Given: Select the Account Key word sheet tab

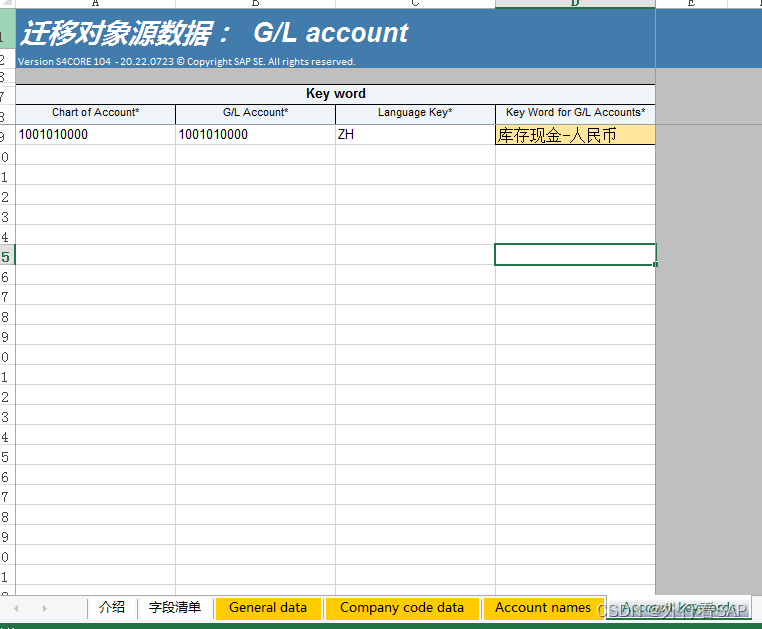Looking at the screenshot, I should tap(678, 608).
